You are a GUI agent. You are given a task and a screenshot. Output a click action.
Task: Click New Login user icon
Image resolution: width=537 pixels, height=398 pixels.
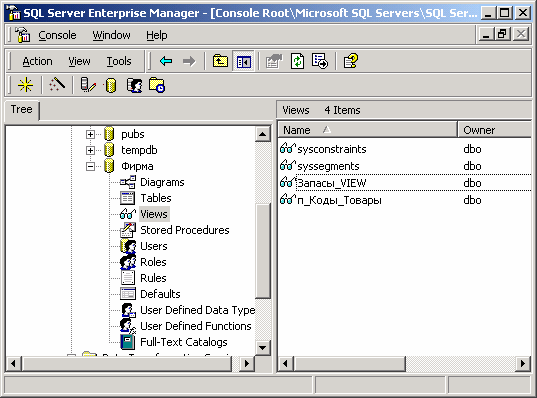tap(134, 85)
